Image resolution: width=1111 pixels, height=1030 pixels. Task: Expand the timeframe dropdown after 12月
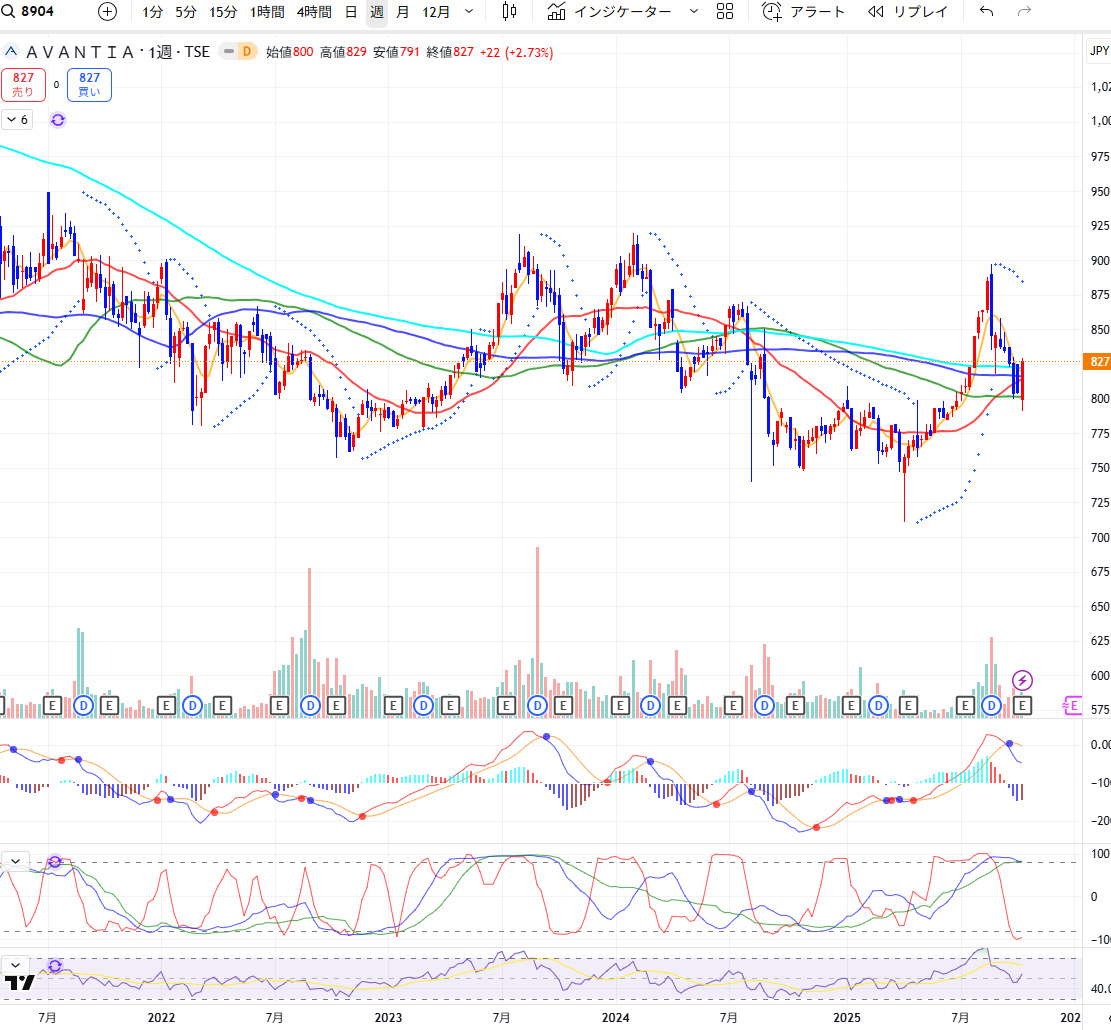pyautogui.click(x=469, y=12)
